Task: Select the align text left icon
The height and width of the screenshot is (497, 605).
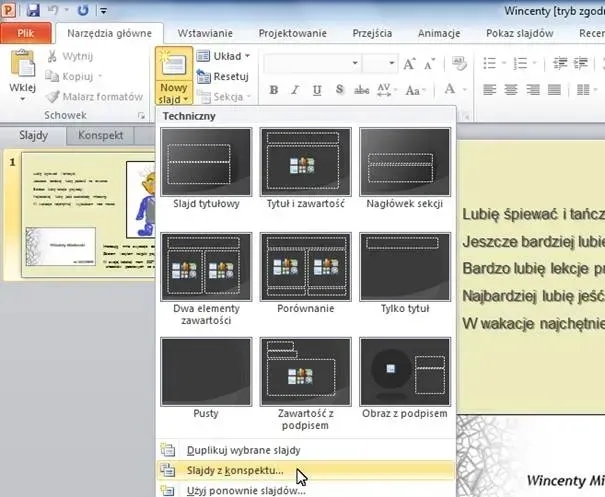Action: click(x=491, y=90)
